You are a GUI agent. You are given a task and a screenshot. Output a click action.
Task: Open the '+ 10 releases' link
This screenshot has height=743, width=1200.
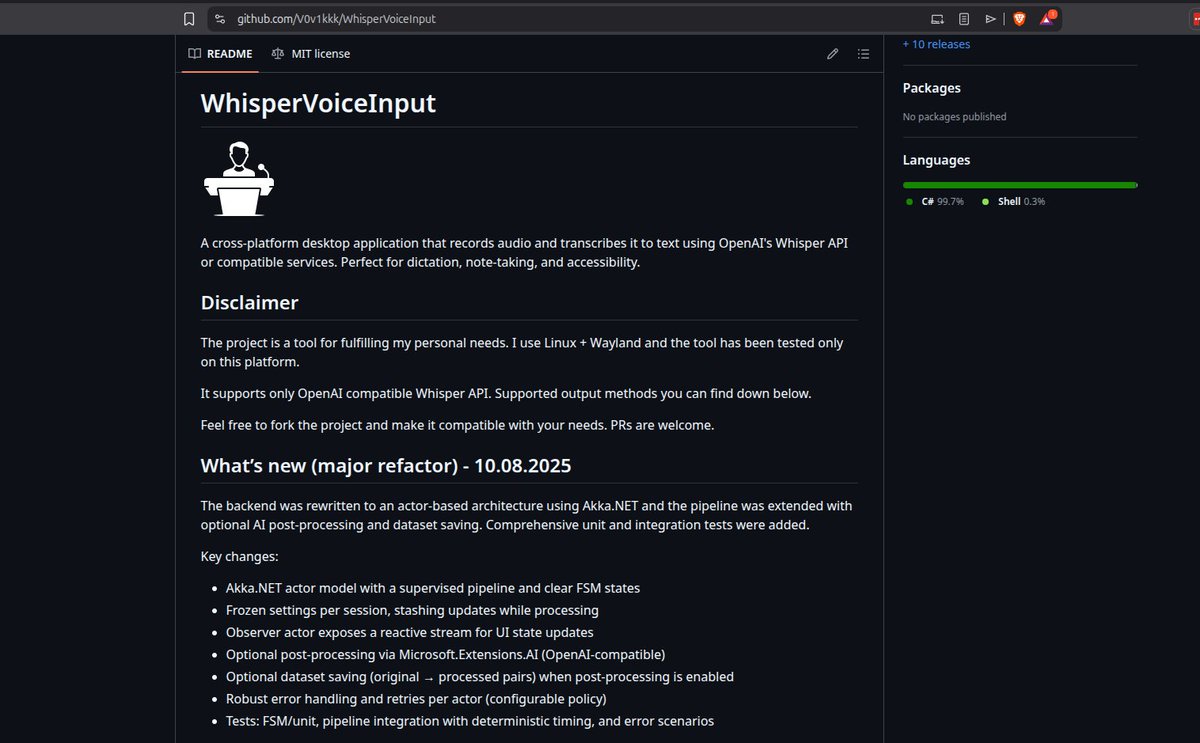coord(936,44)
